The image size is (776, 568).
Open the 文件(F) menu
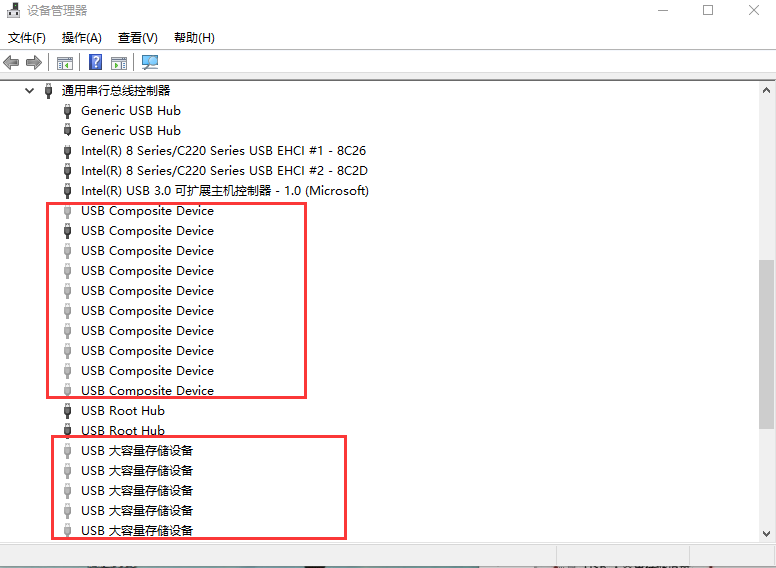coord(27,38)
